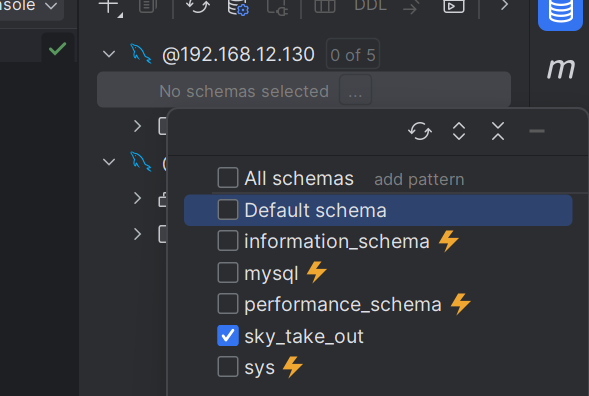
Task: Click the '...' button next to No schemas selected
Action: [355, 90]
